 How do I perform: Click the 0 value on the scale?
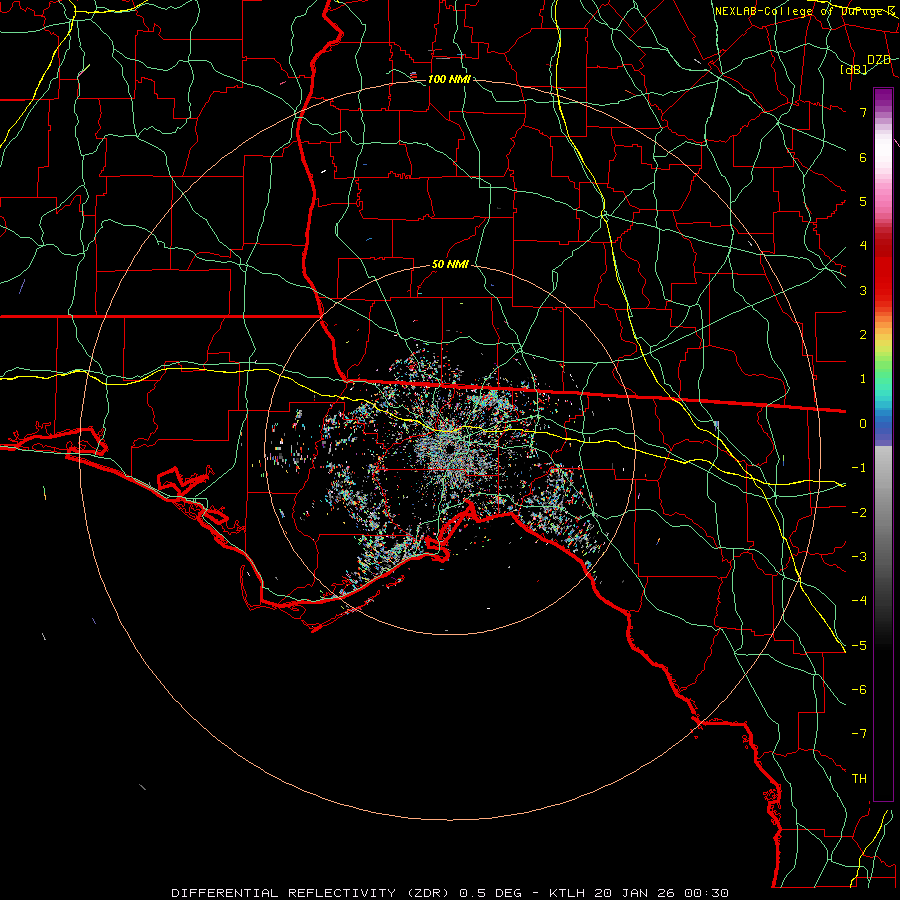tap(863, 424)
